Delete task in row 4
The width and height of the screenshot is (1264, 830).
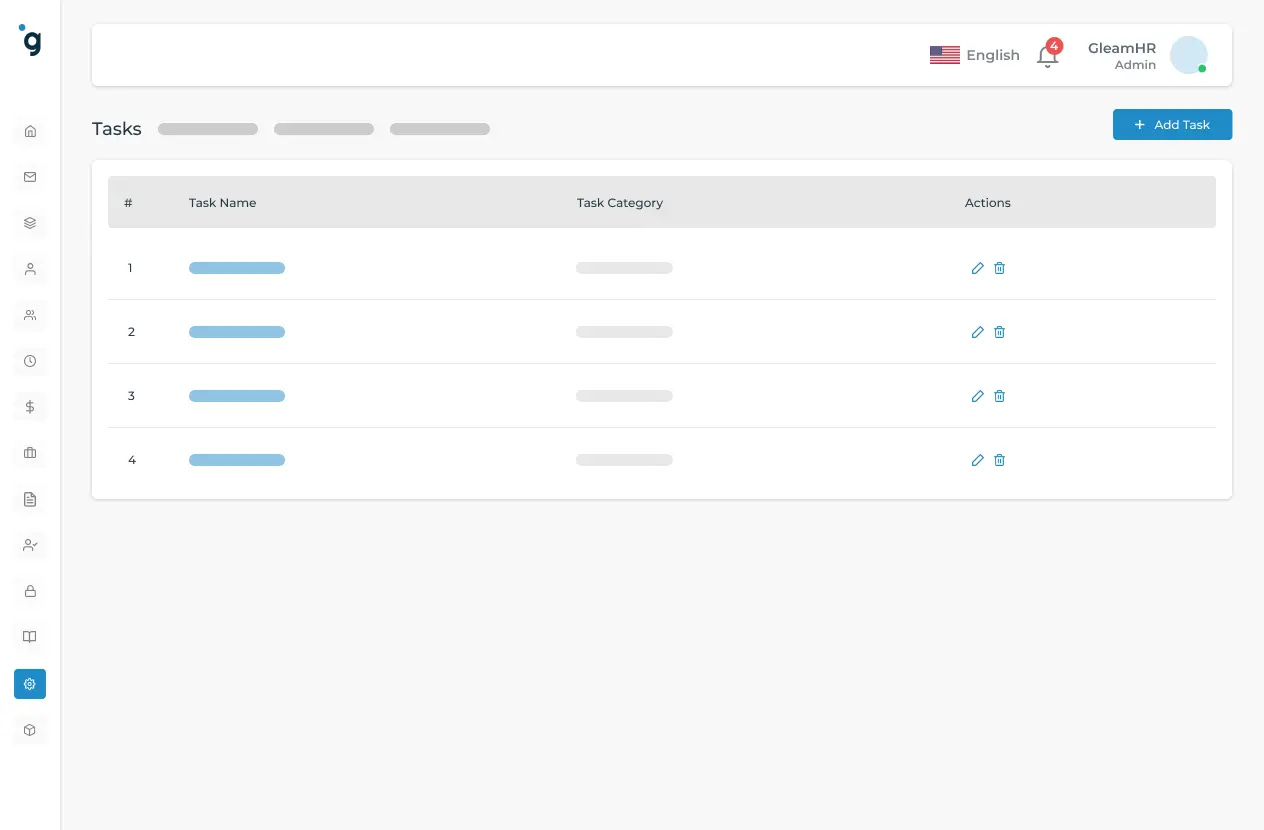point(999,460)
